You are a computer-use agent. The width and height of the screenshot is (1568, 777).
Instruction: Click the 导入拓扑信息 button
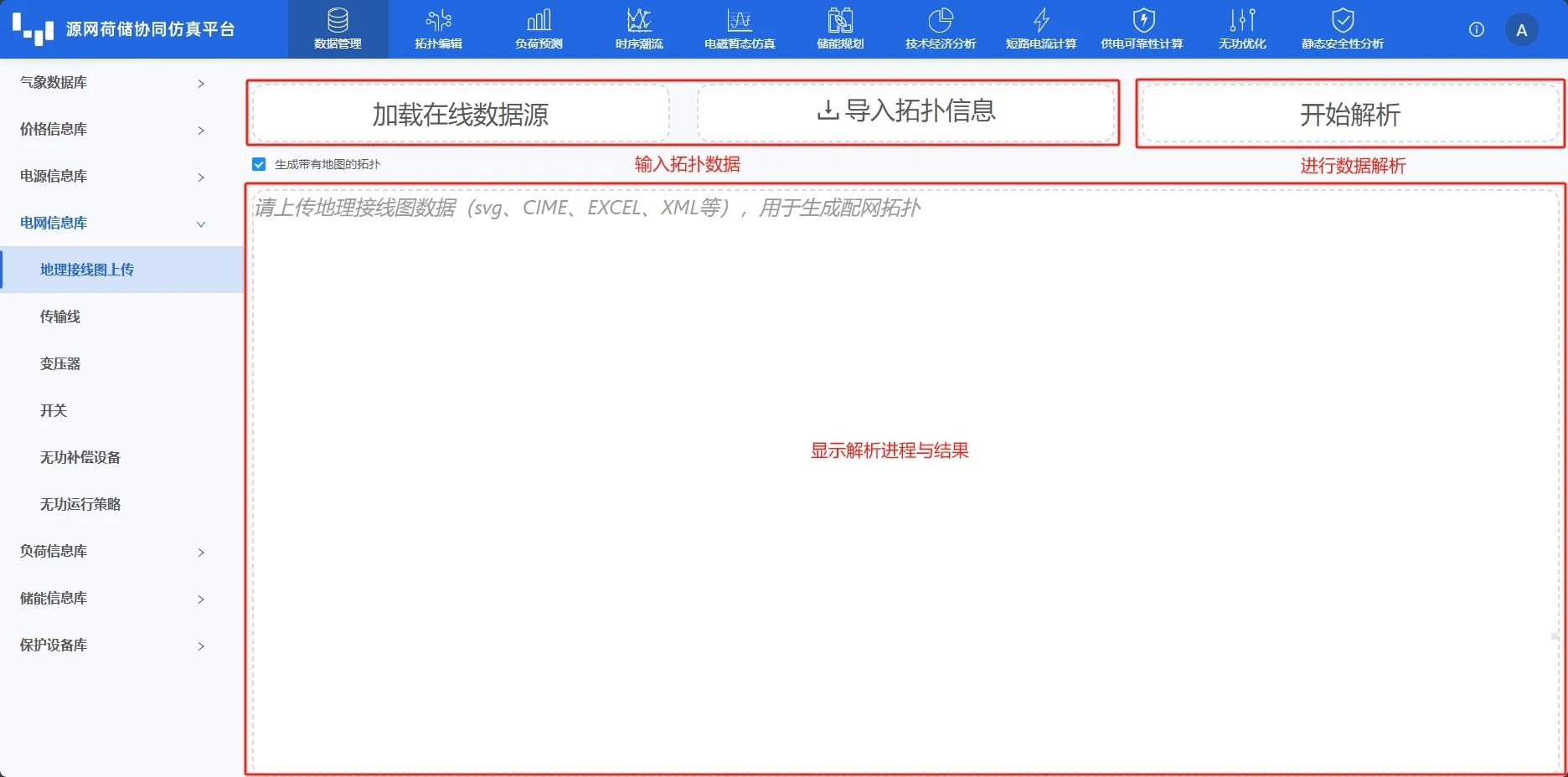pos(906,112)
